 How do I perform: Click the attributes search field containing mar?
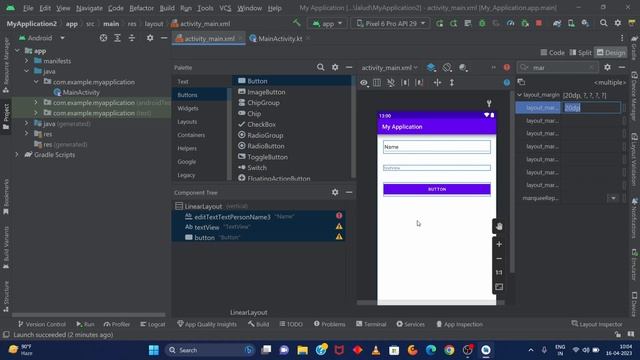558,67
